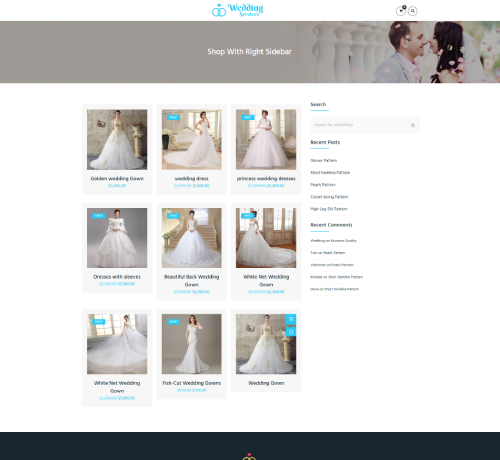
Task: Click SALE badge on Fish-Cut Wedding Gowns
Action: (173, 322)
